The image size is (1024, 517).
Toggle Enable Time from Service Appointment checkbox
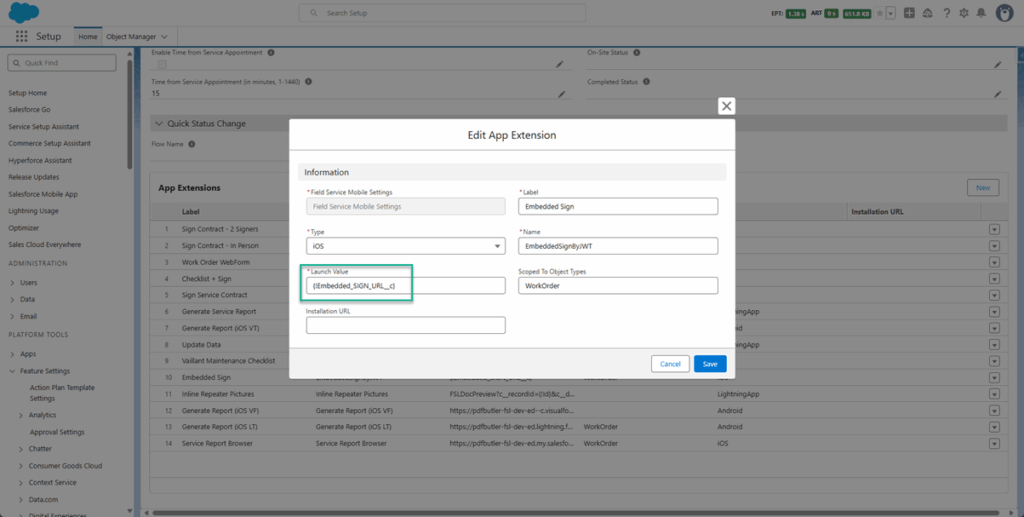162,64
